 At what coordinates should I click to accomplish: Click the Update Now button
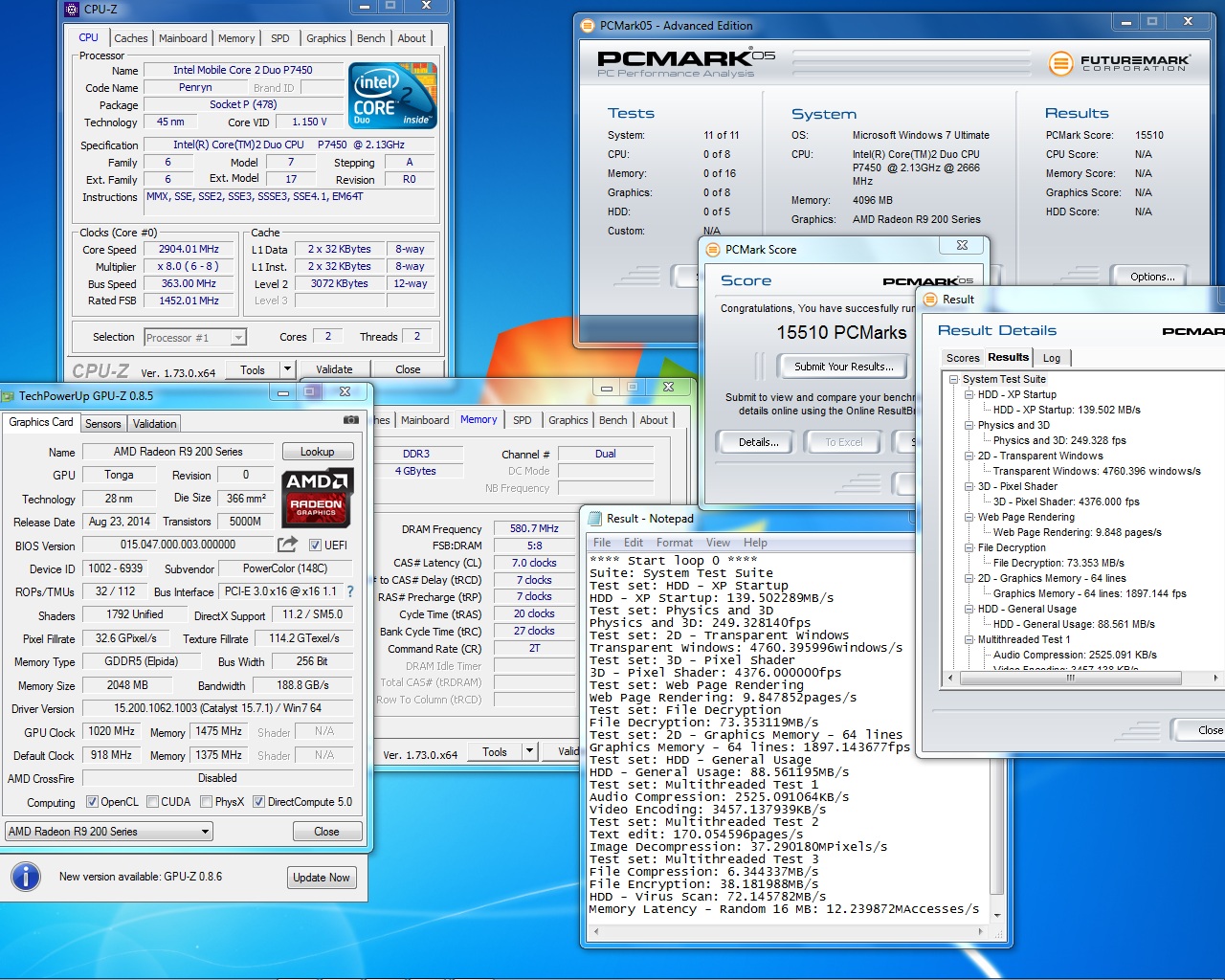coord(322,878)
